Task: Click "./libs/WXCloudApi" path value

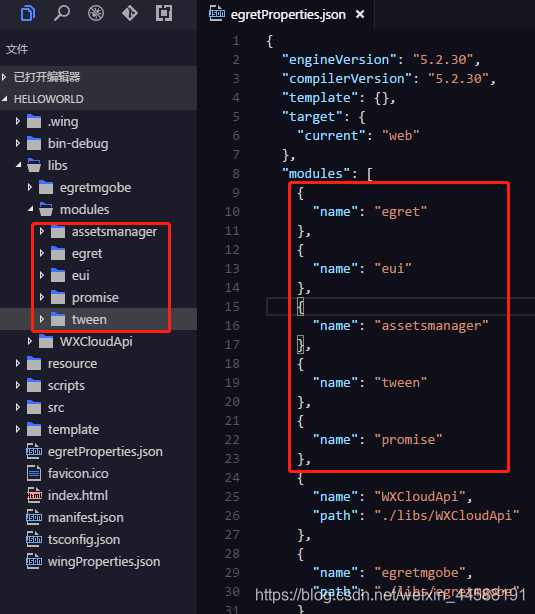Action: point(446,516)
